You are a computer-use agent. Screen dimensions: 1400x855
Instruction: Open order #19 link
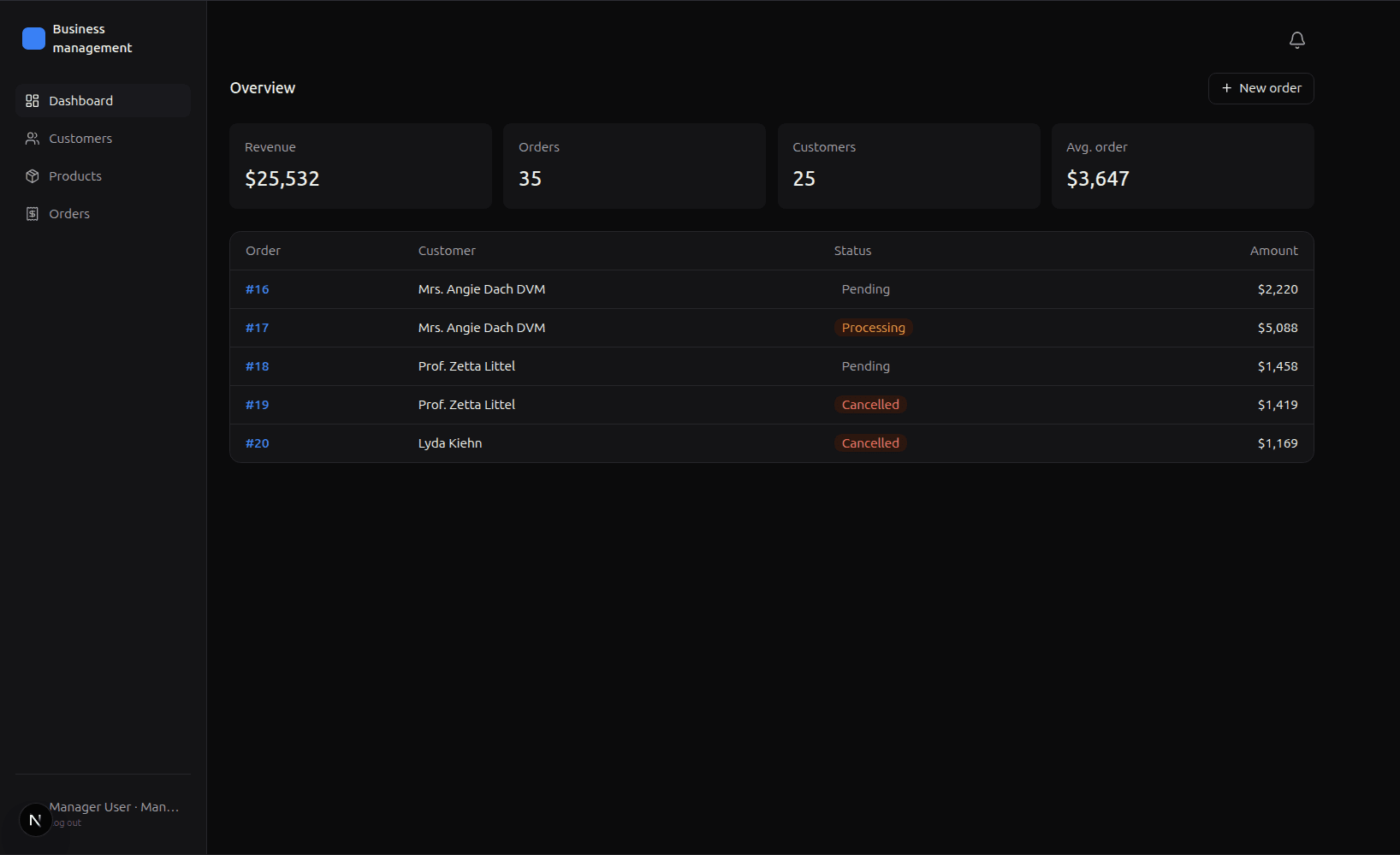pyautogui.click(x=258, y=405)
